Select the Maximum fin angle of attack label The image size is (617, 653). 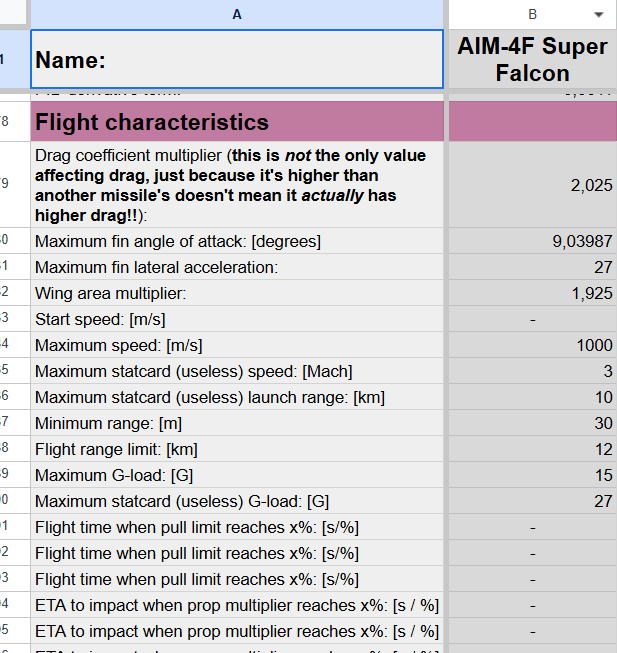(x=236, y=241)
